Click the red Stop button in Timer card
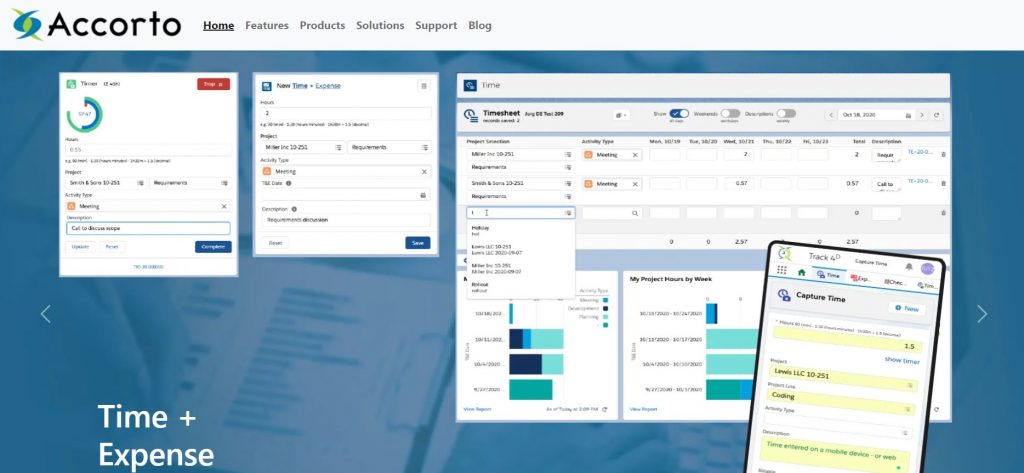The height and width of the screenshot is (473, 1024). click(x=214, y=84)
